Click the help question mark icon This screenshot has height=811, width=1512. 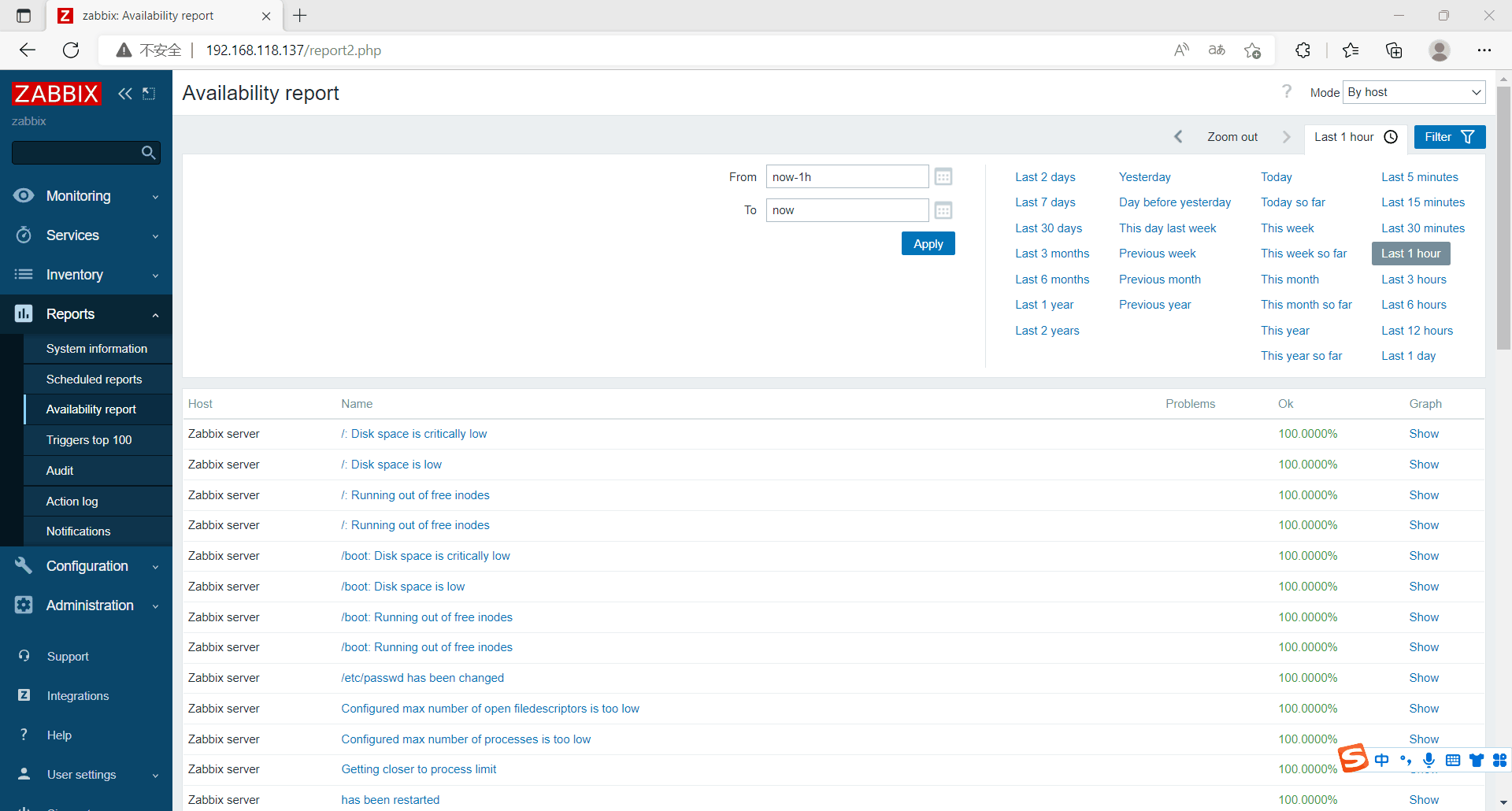coord(1287,92)
